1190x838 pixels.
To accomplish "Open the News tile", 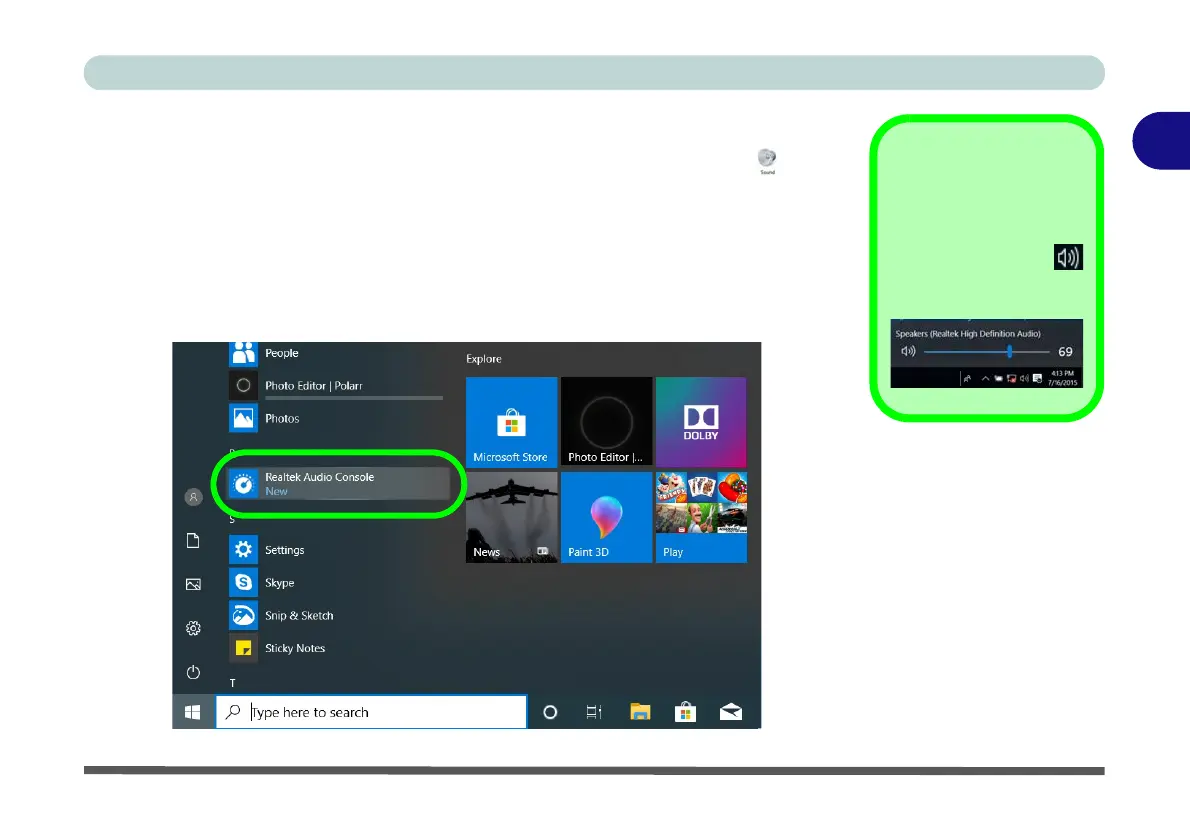I will point(512,517).
